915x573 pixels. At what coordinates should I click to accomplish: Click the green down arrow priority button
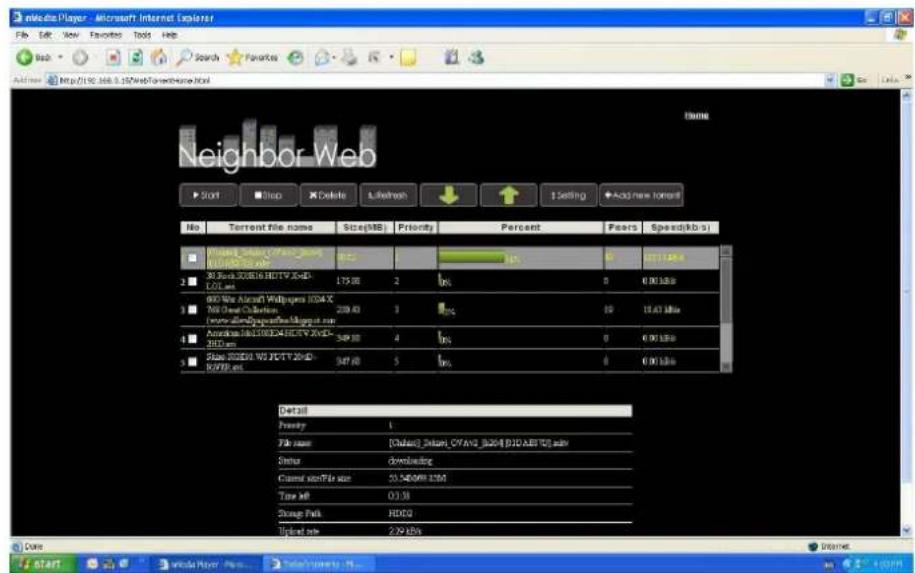449,195
